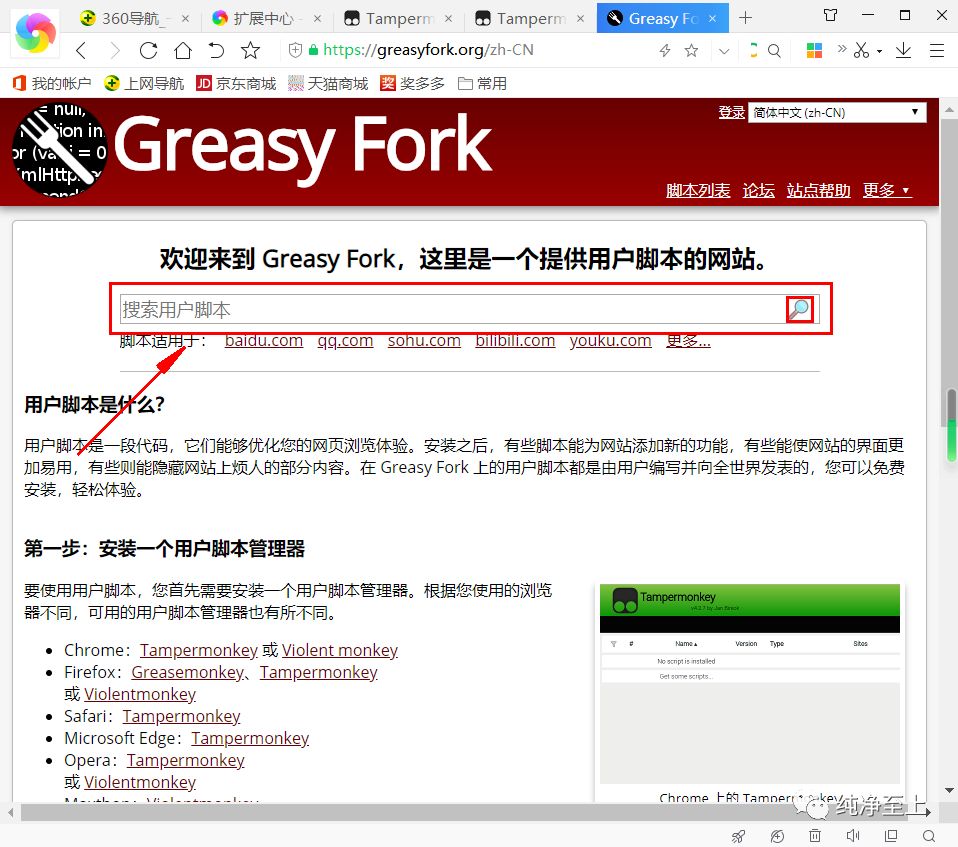958x847 pixels.
Task: Open a new tab with the plus button
Action: 745,18
